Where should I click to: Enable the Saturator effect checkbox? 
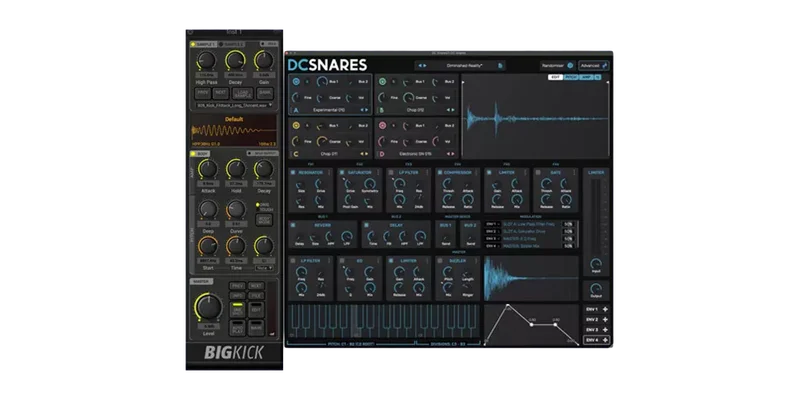pos(342,172)
